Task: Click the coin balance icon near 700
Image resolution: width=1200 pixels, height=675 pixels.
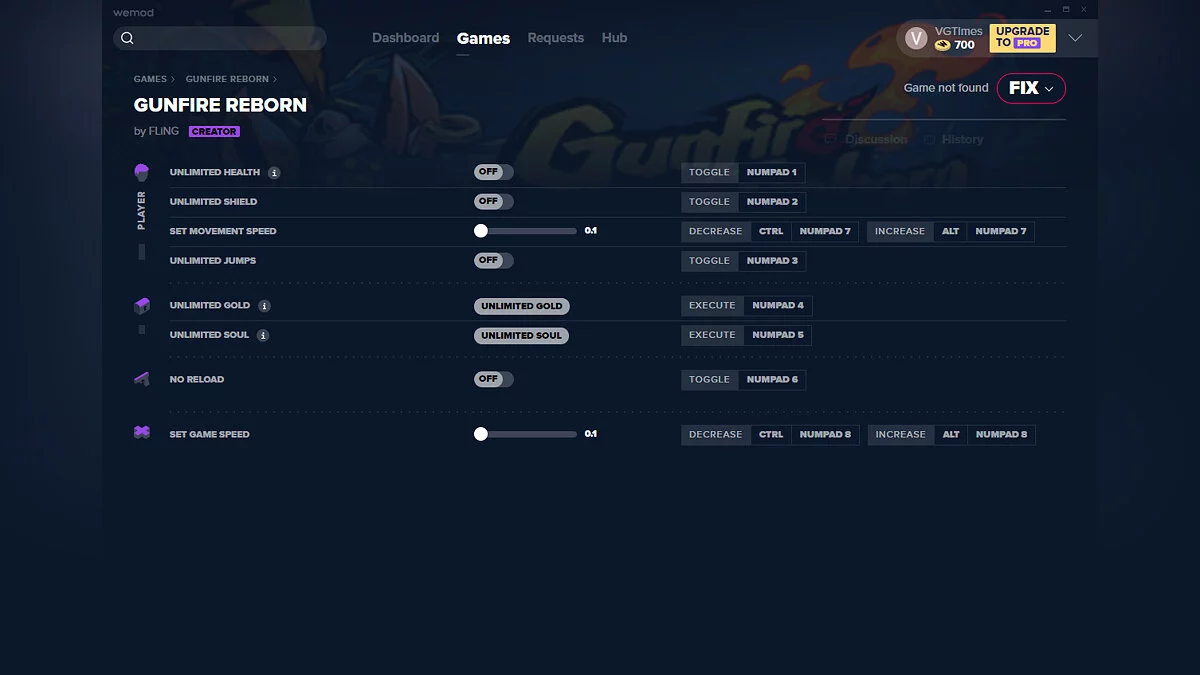Action: click(942, 45)
